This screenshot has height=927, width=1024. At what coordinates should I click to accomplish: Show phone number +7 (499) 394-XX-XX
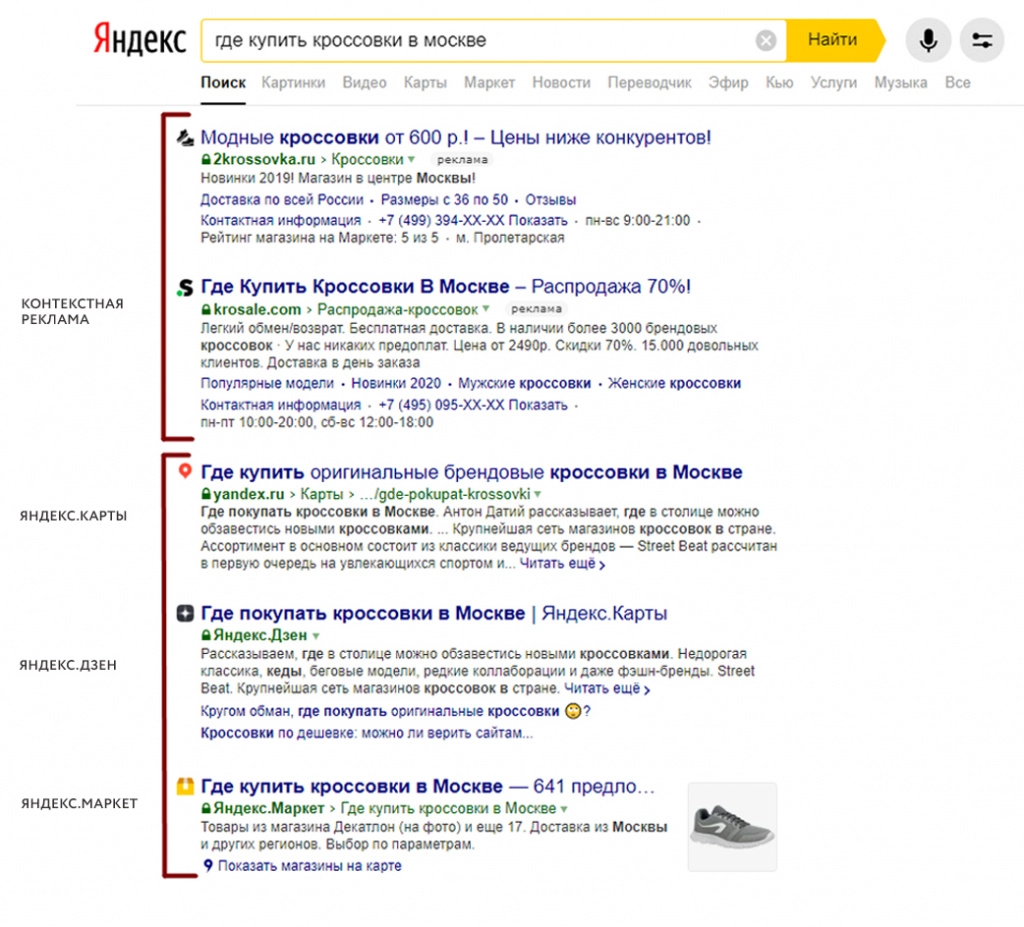pyautogui.click(x=473, y=221)
